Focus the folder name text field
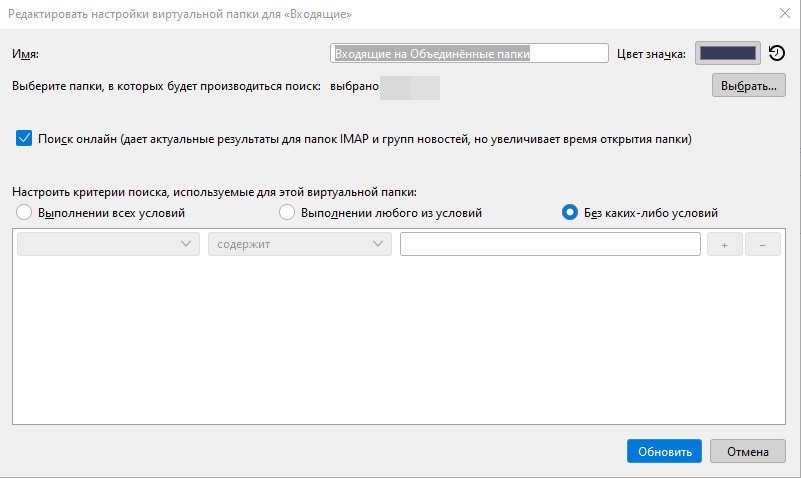This screenshot has width=801, height=478. click(469, 54)
